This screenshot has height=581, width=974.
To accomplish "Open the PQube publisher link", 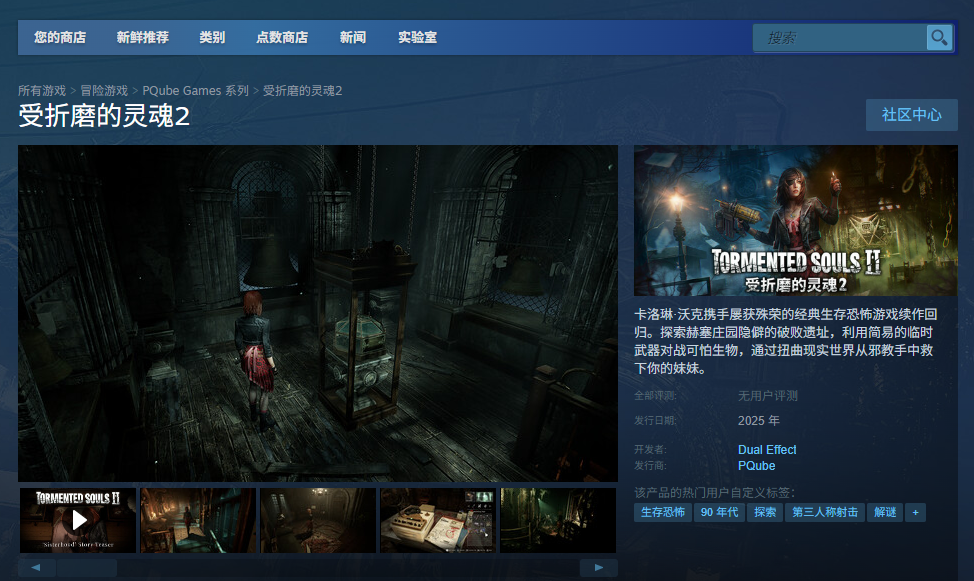I will 756,465.
